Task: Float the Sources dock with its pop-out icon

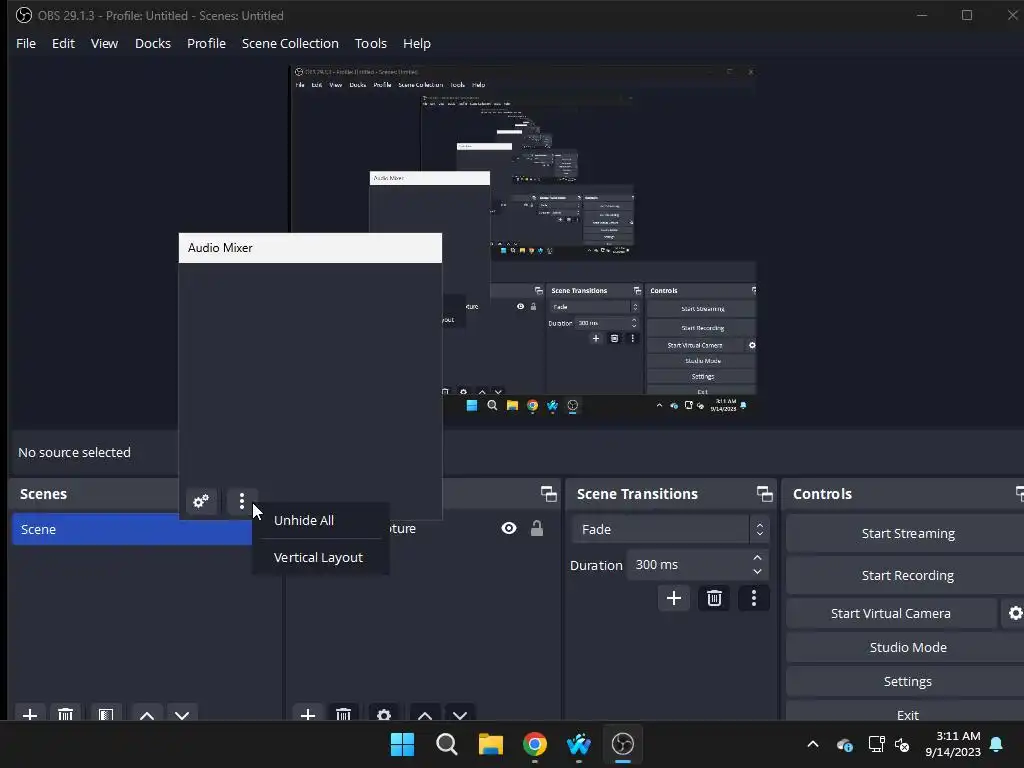Action: click(x=549, y=494)
